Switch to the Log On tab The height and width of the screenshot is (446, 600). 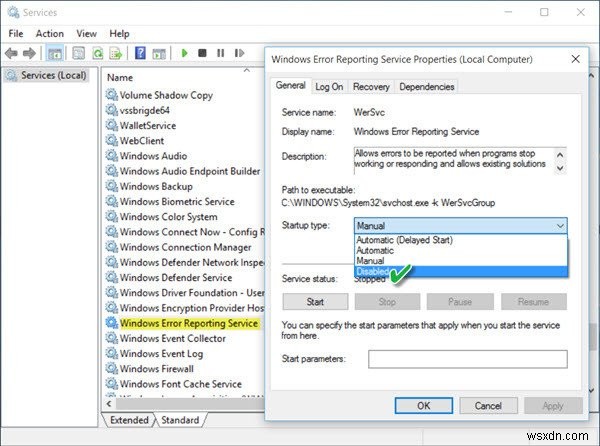[329, 87]
